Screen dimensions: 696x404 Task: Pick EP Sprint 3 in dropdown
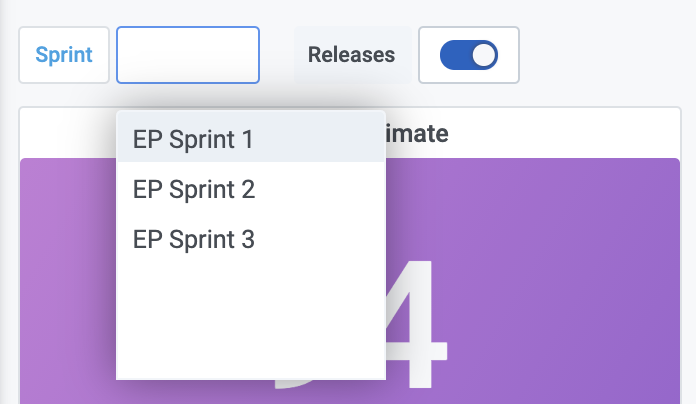194,240
